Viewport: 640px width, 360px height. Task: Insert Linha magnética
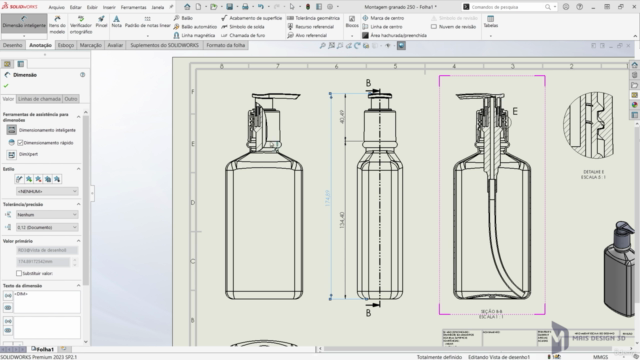click(194, 36)
